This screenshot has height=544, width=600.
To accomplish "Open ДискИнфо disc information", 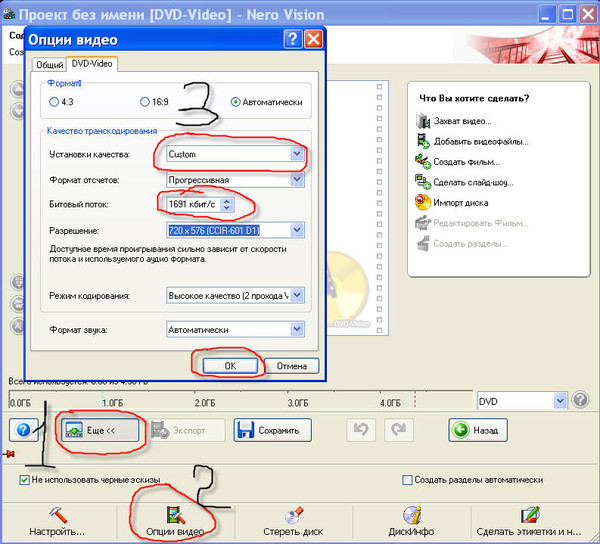I will pos(411,522).
